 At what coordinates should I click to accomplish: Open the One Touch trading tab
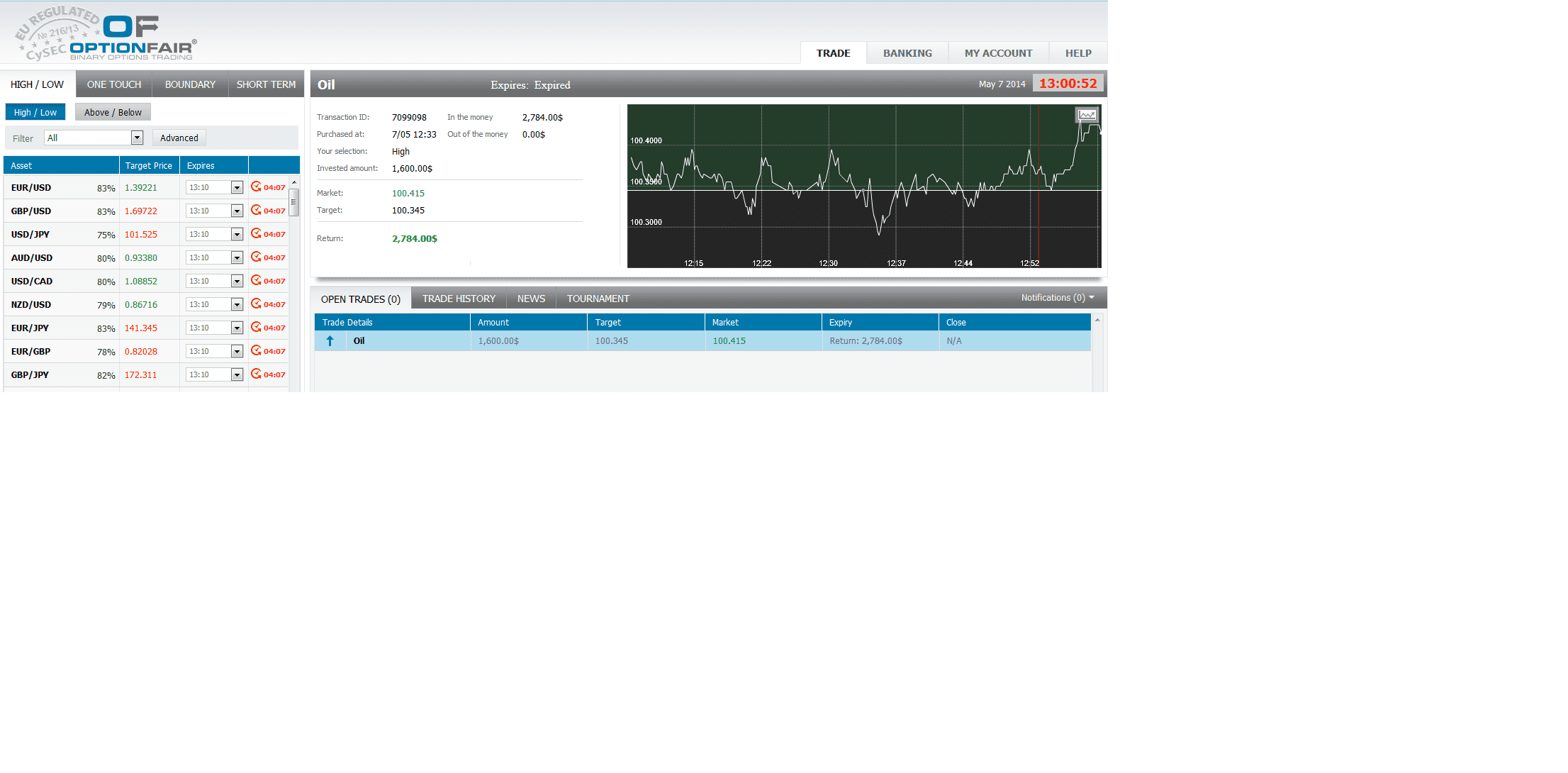[x=114, y=84]
